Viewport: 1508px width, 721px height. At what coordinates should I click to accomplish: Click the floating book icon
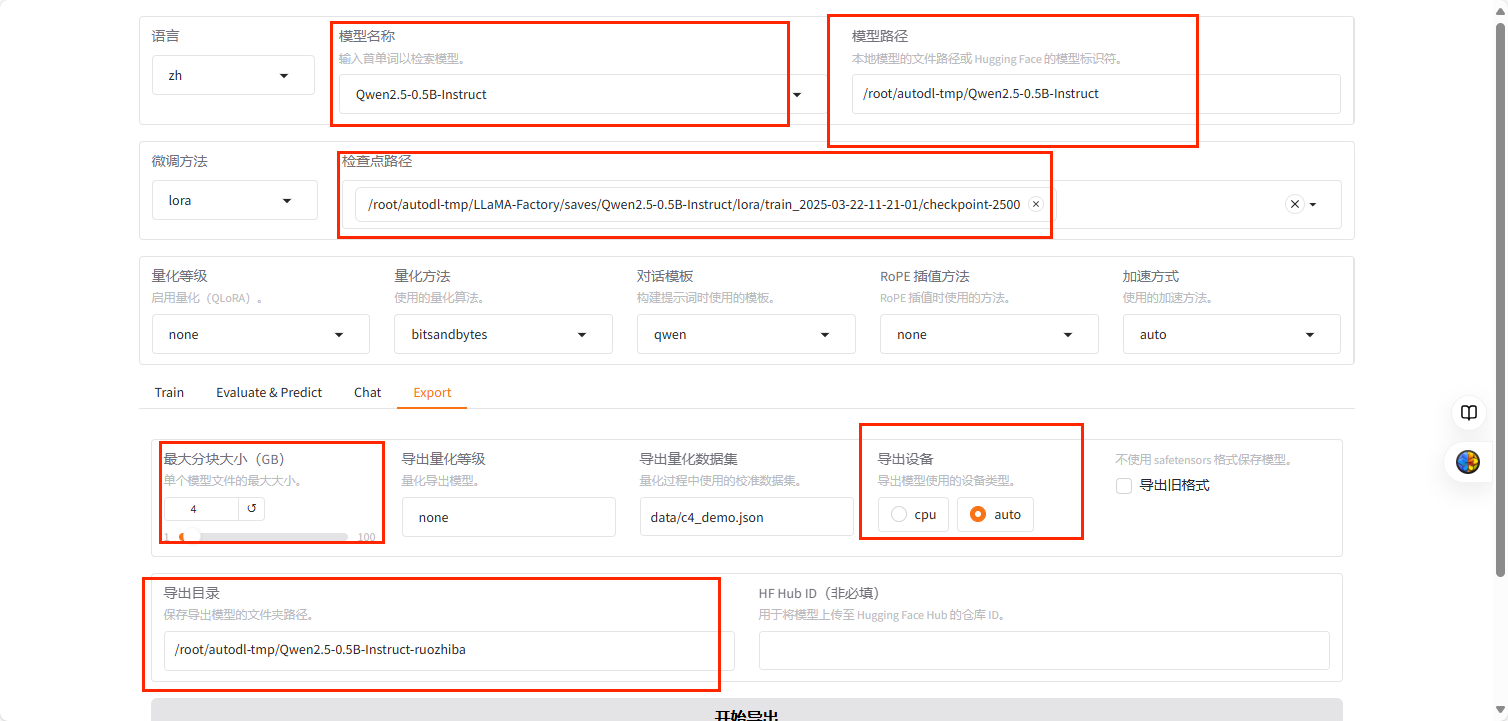coord(1468,413)
